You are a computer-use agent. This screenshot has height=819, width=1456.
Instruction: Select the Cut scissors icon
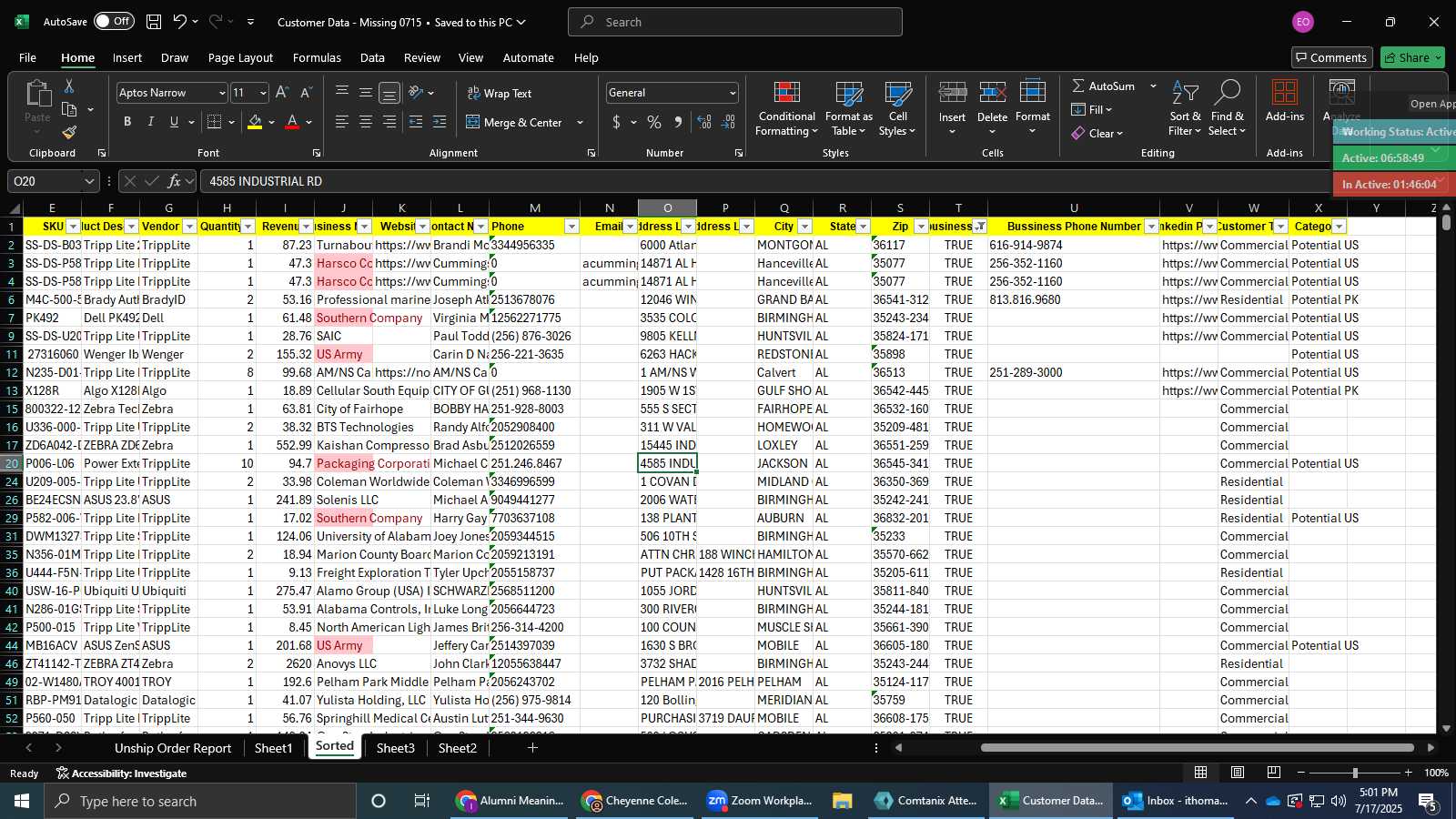69,86
